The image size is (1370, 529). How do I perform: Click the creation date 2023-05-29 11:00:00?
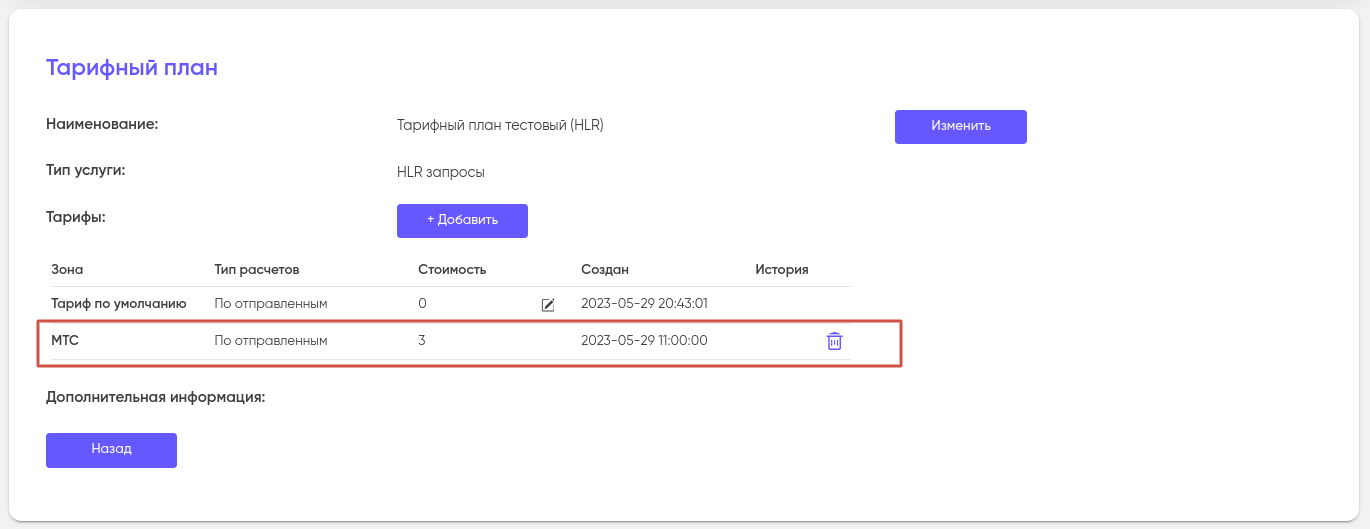(x=644, y=341)
